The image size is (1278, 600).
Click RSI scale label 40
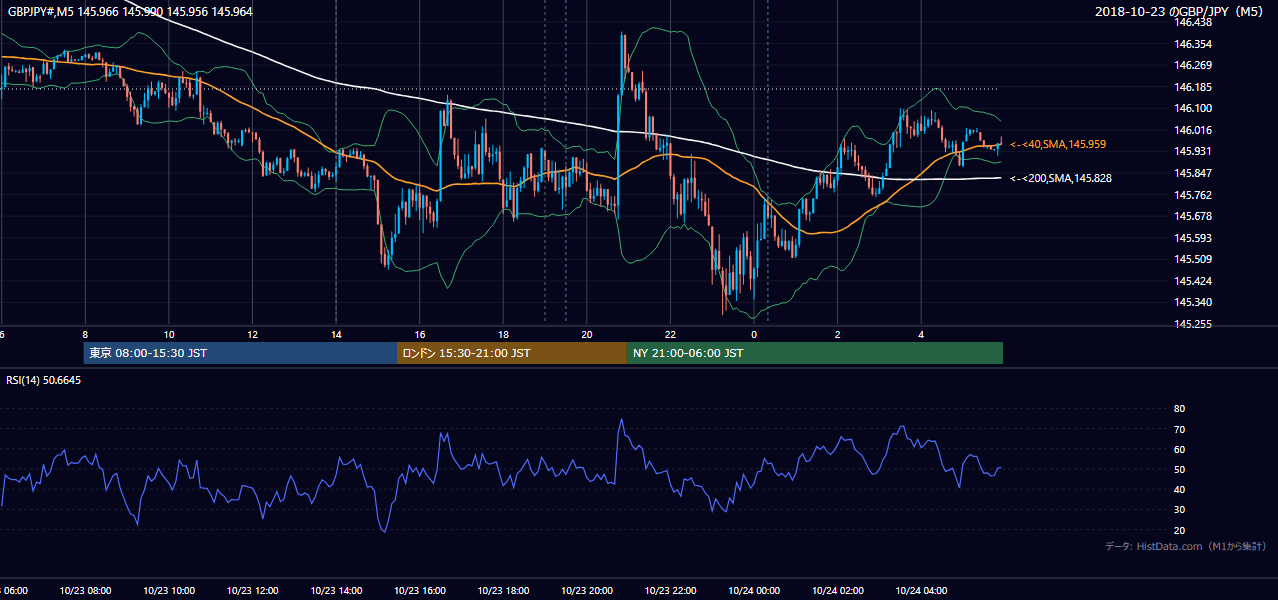click(x=1179, y=489)
